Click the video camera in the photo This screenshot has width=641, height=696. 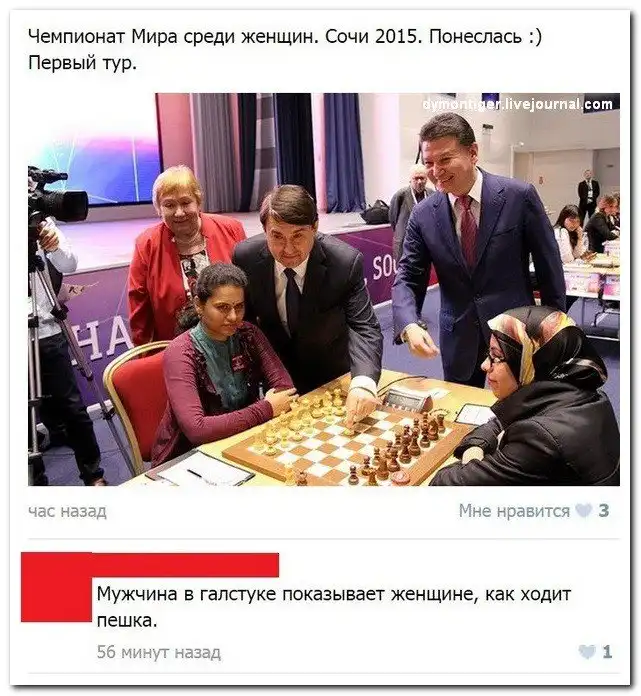pos(56,198)
